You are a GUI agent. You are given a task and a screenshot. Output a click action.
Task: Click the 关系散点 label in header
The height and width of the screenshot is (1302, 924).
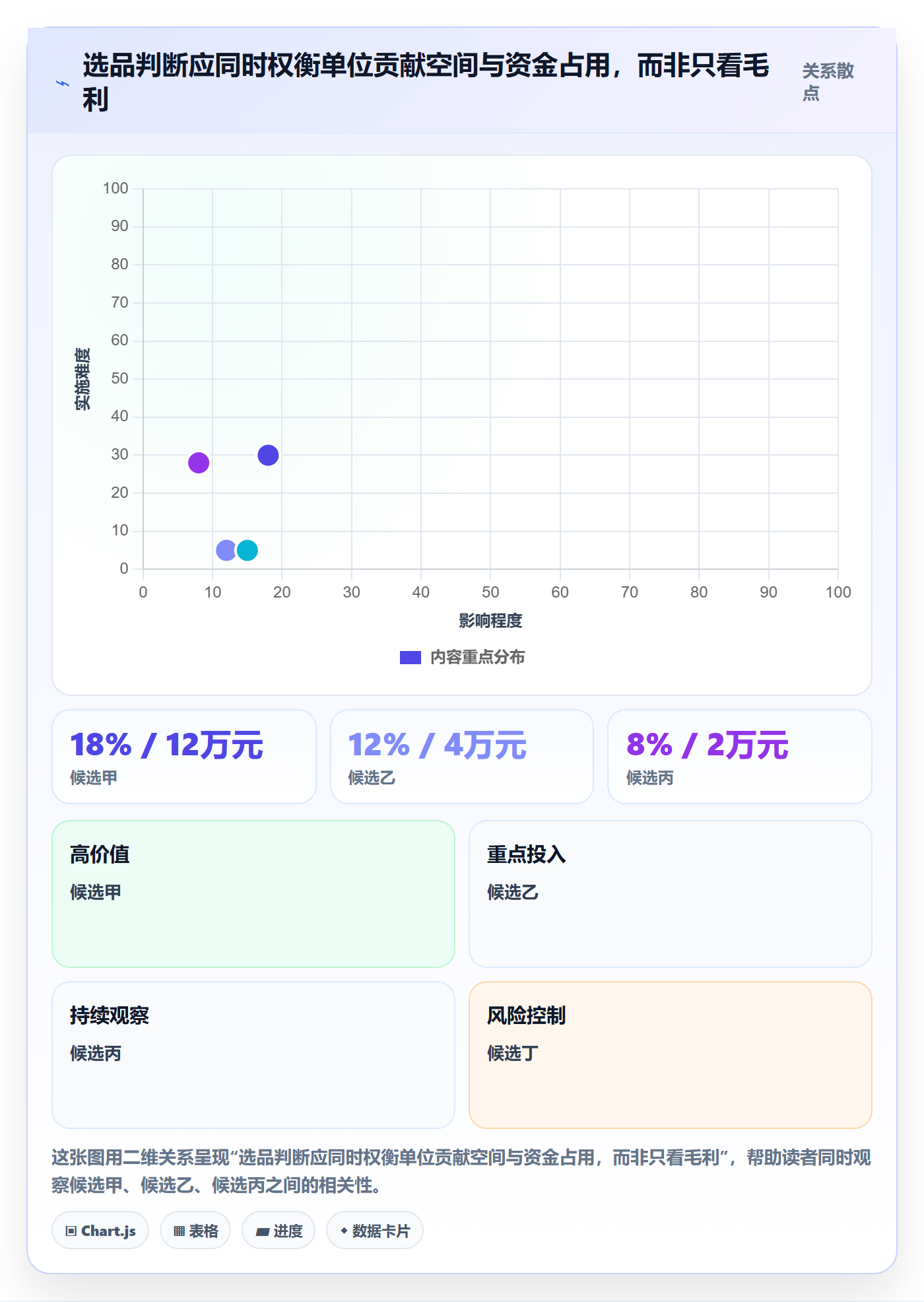828,82
